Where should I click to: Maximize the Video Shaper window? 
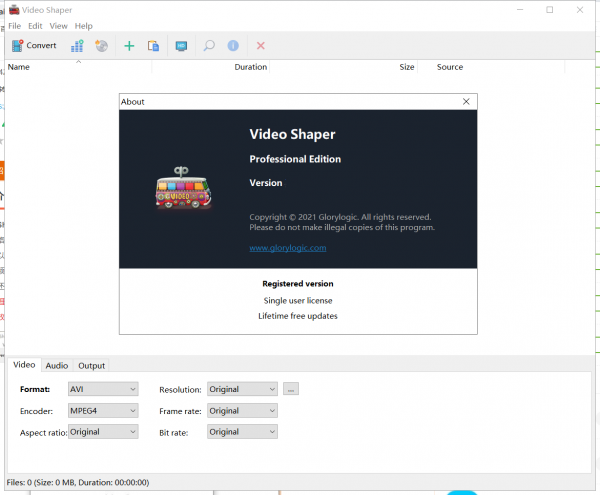pyautogui.click(x=549, y=10)
